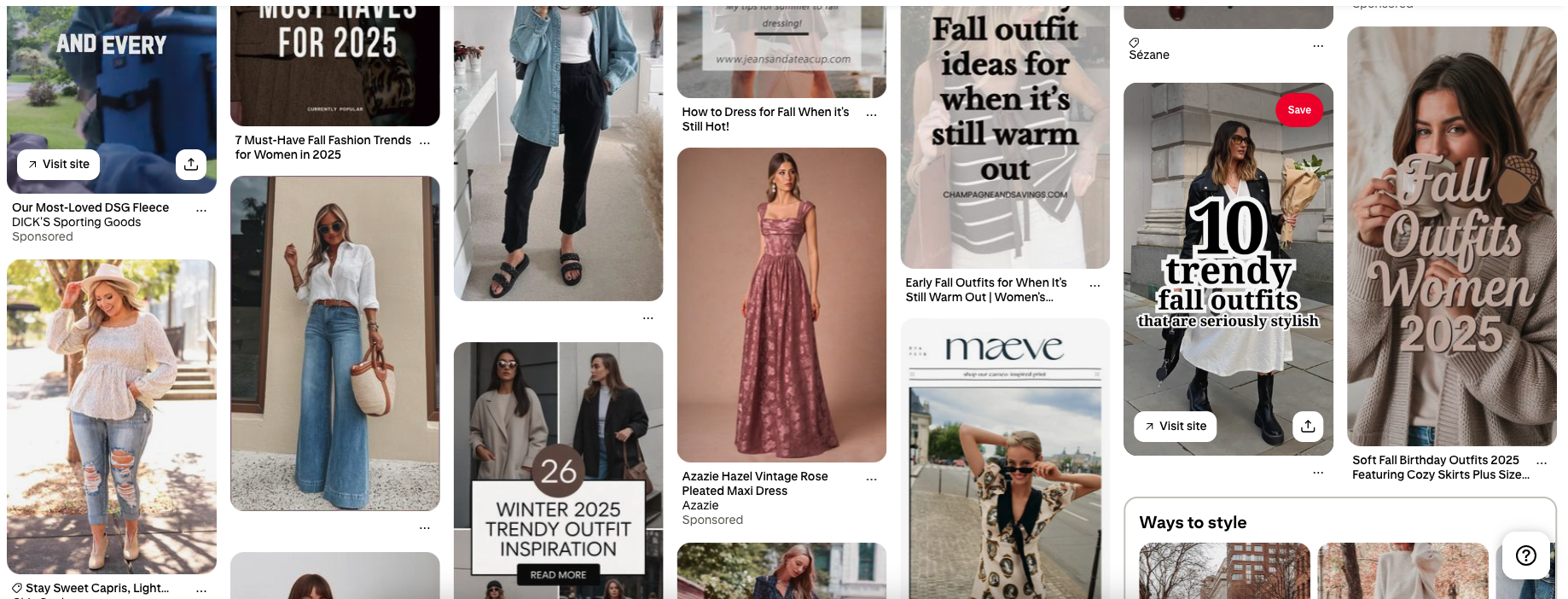Open more options for Azazie Hazel Vintage Rose dress

click(x=871, y=479)
